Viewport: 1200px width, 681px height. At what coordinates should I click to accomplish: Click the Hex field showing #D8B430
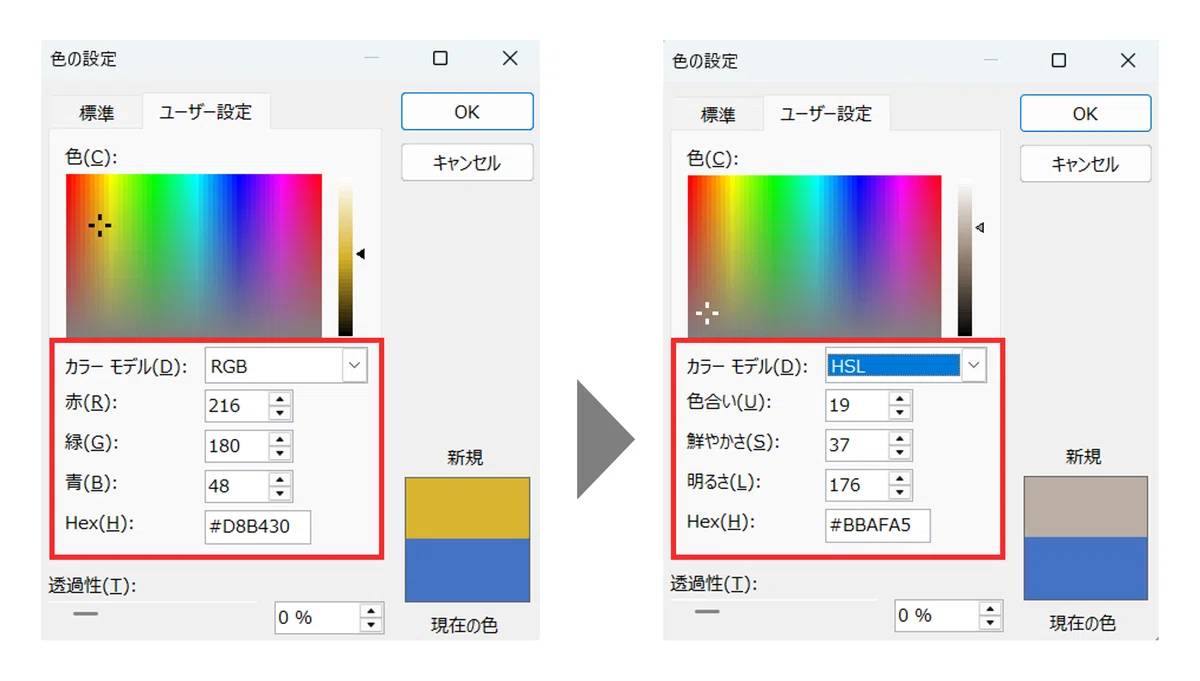click(258, 526)
